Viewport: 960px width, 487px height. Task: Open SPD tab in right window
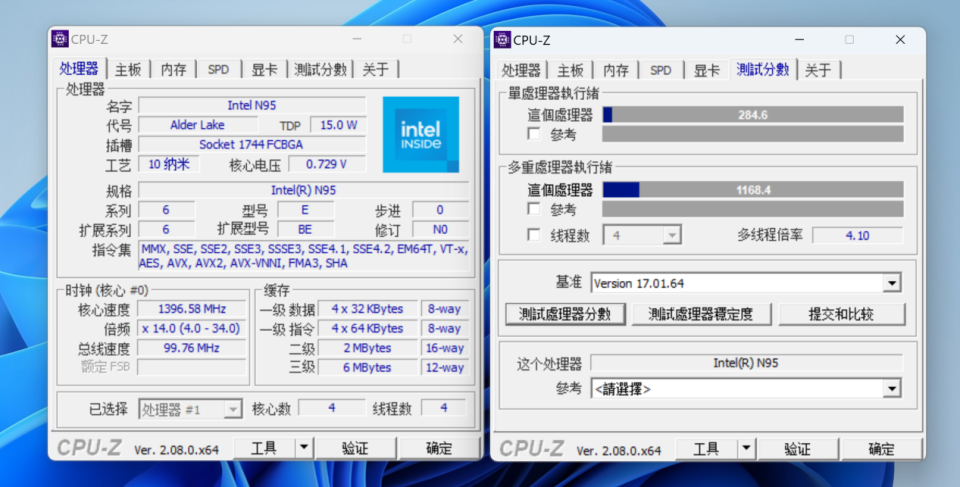(x=661, y=70)
